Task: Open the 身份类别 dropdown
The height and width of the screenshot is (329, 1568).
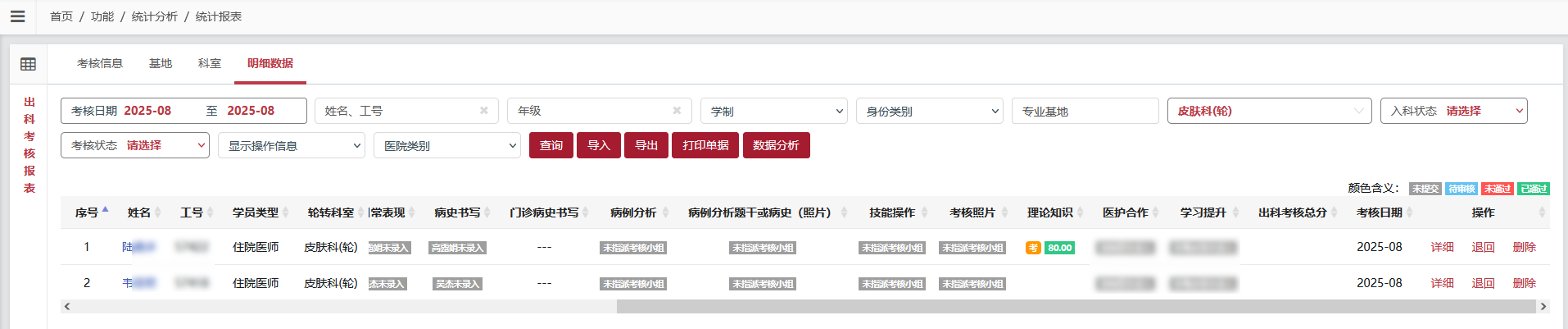Action: point(930,111)
